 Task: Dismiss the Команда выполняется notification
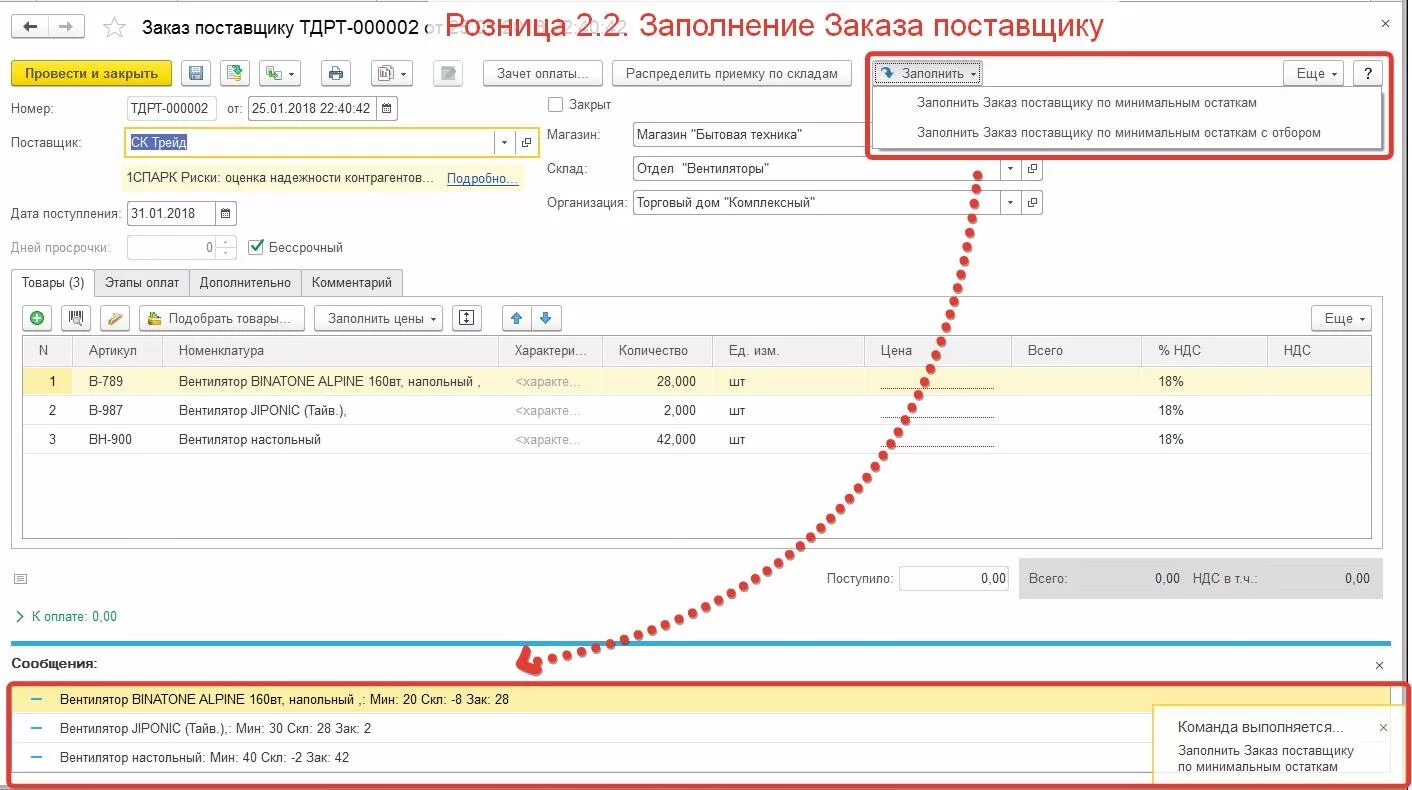(1383, 728)
